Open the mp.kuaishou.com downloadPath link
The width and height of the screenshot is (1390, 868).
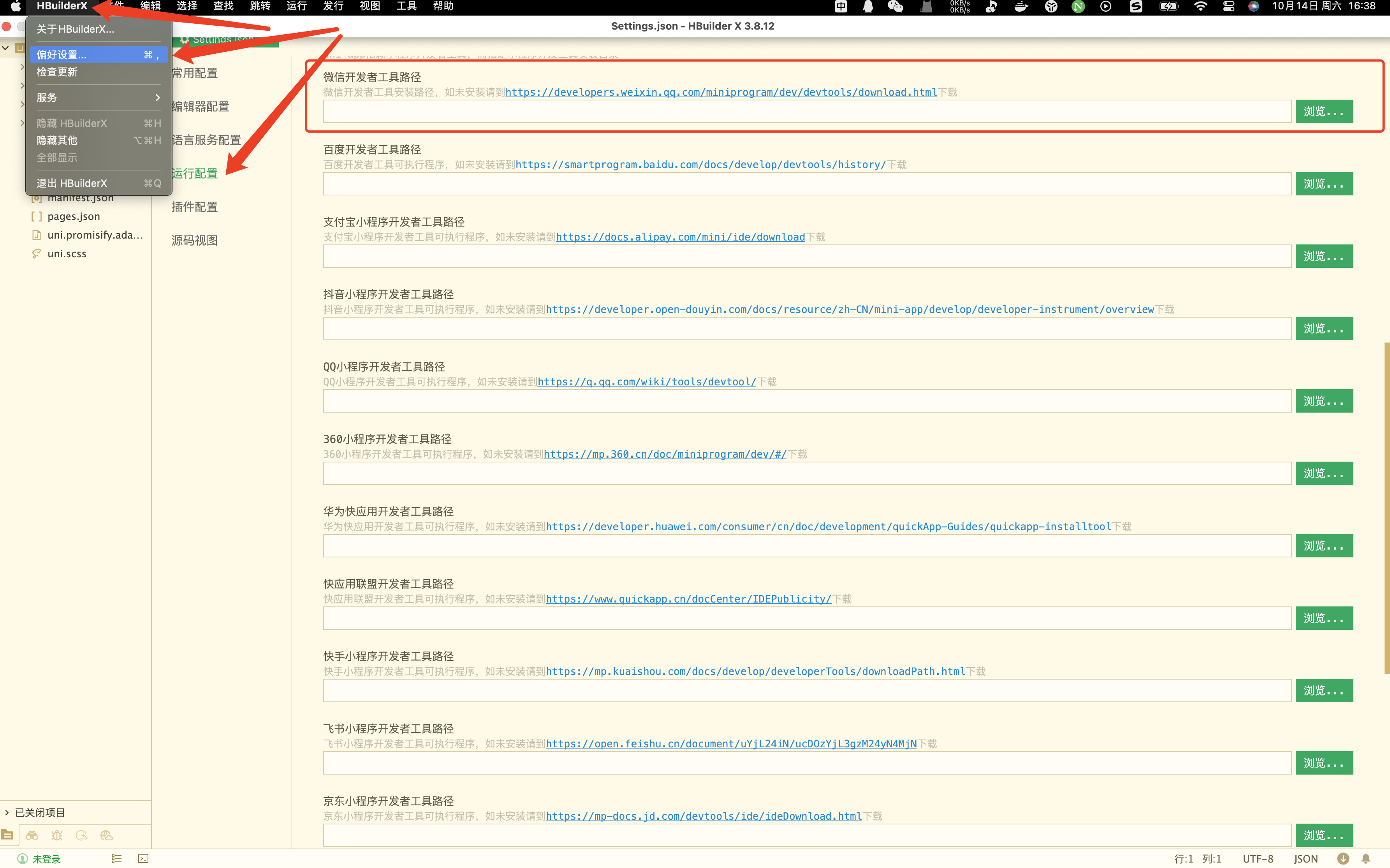[756, 671]
